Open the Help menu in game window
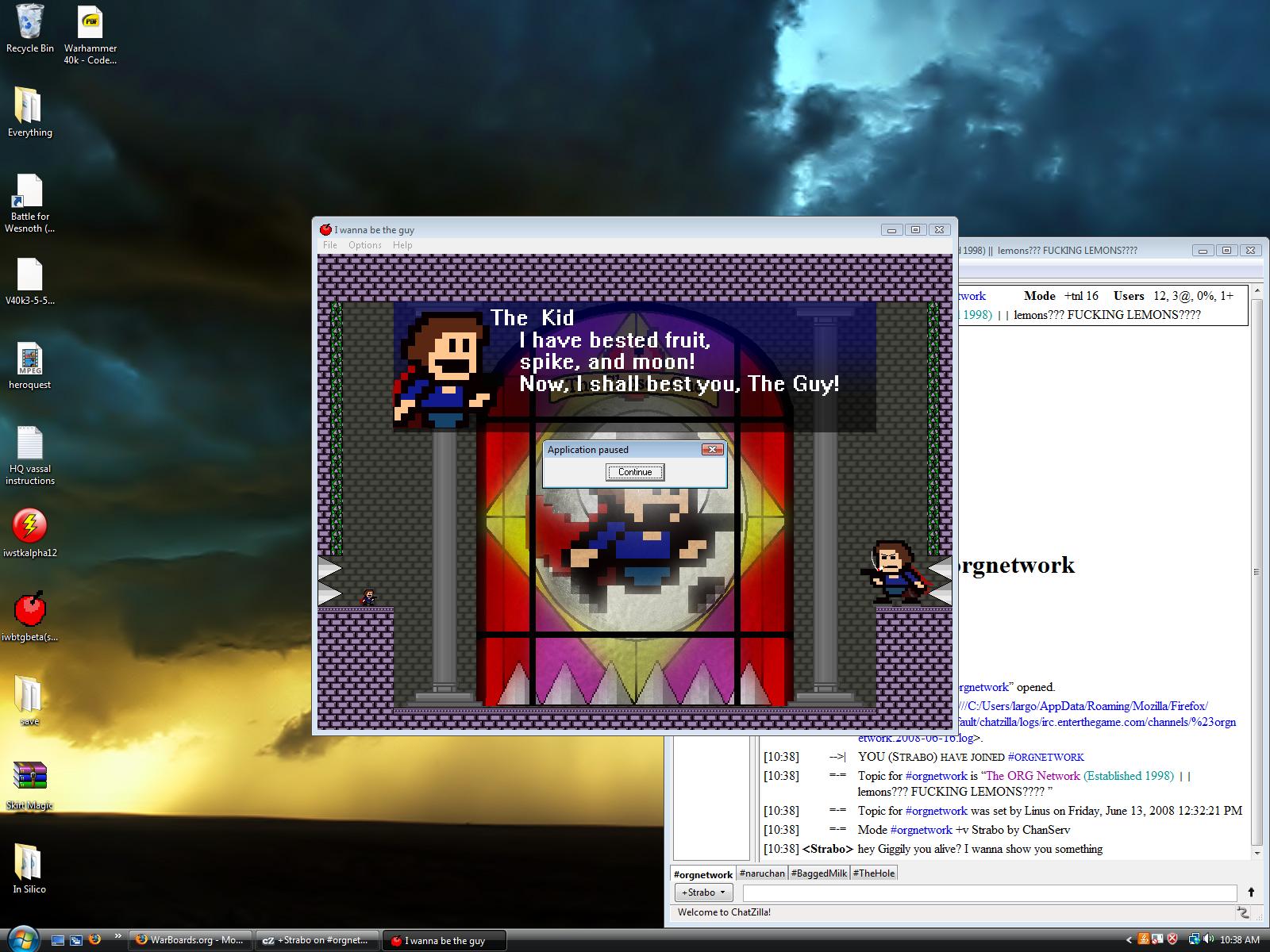 pos(402,245)
